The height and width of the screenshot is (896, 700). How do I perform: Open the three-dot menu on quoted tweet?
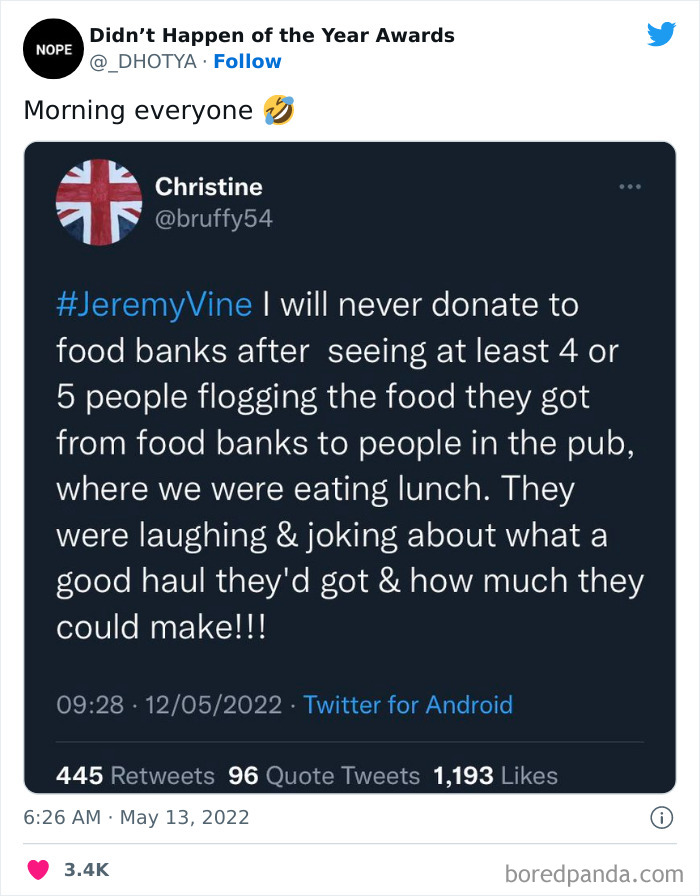(629, 187)
